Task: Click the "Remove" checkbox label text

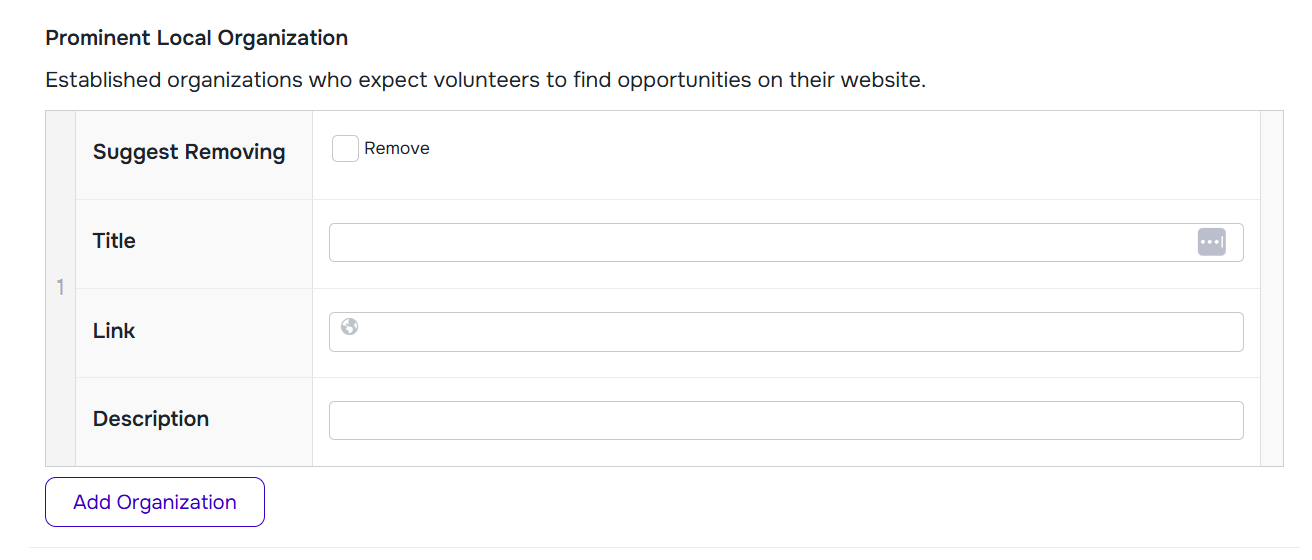Action: 397,149
